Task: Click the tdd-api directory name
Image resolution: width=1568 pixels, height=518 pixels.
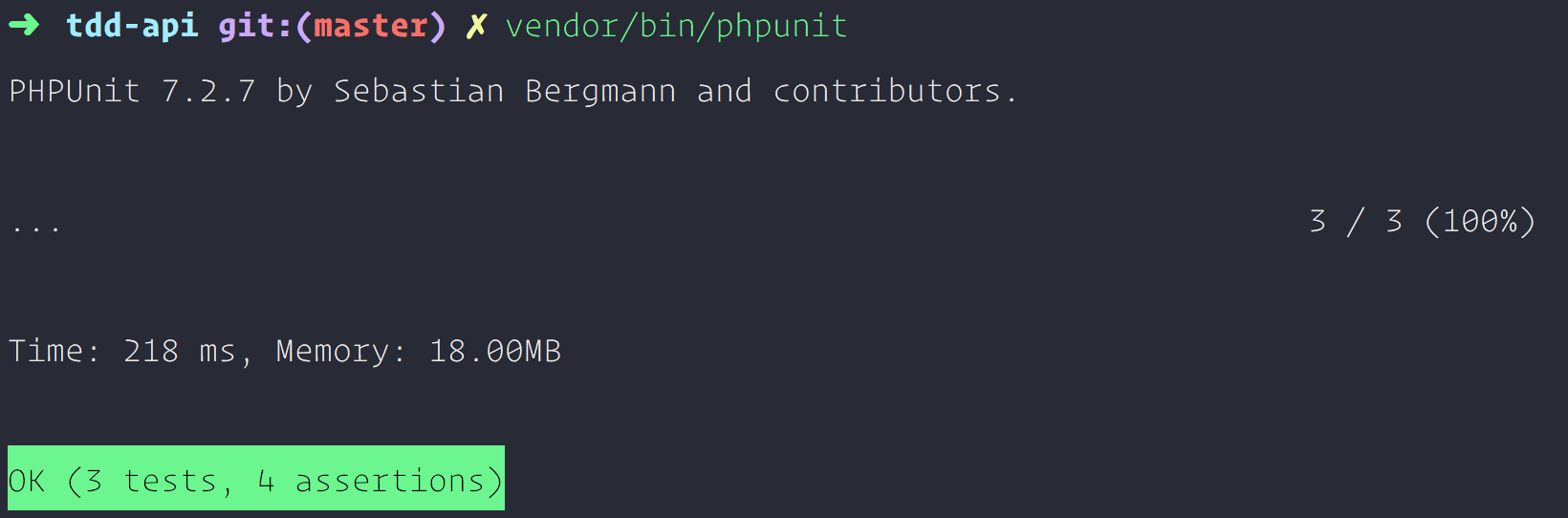Action: (x=132, y=26)
